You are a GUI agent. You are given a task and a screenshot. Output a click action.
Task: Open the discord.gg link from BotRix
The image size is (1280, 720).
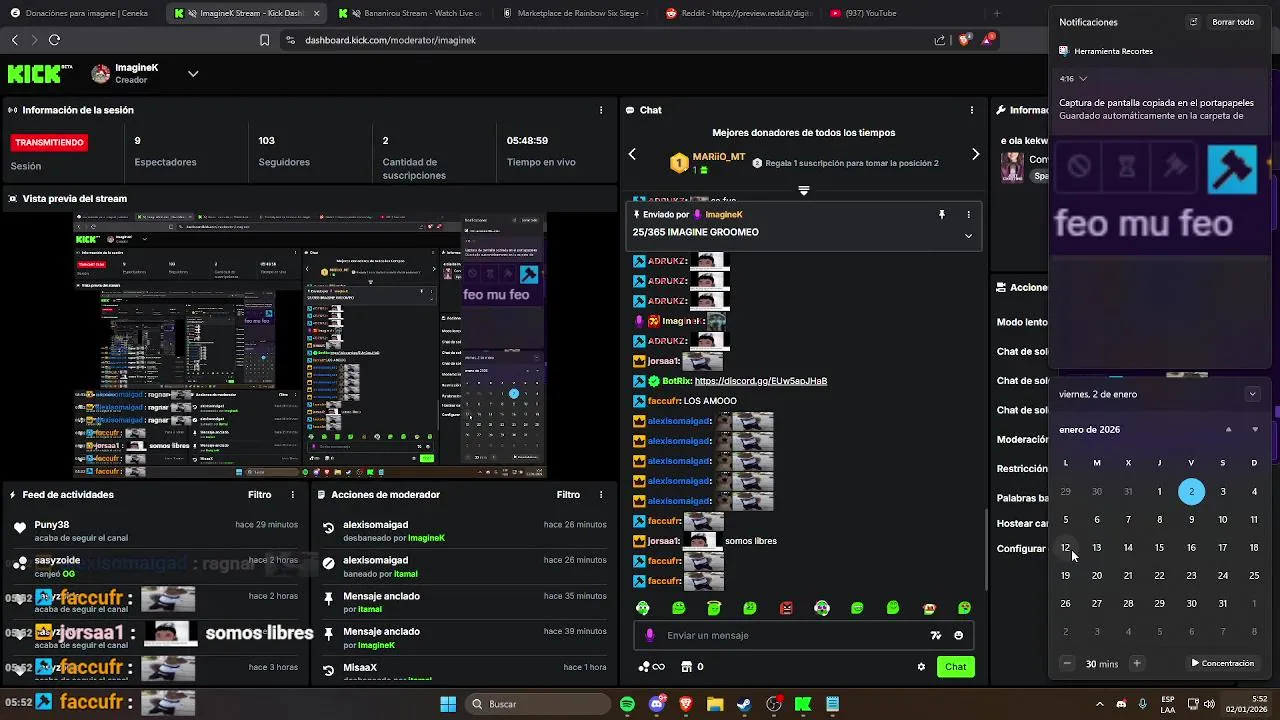pyautogui.click(x=760, y=381)
